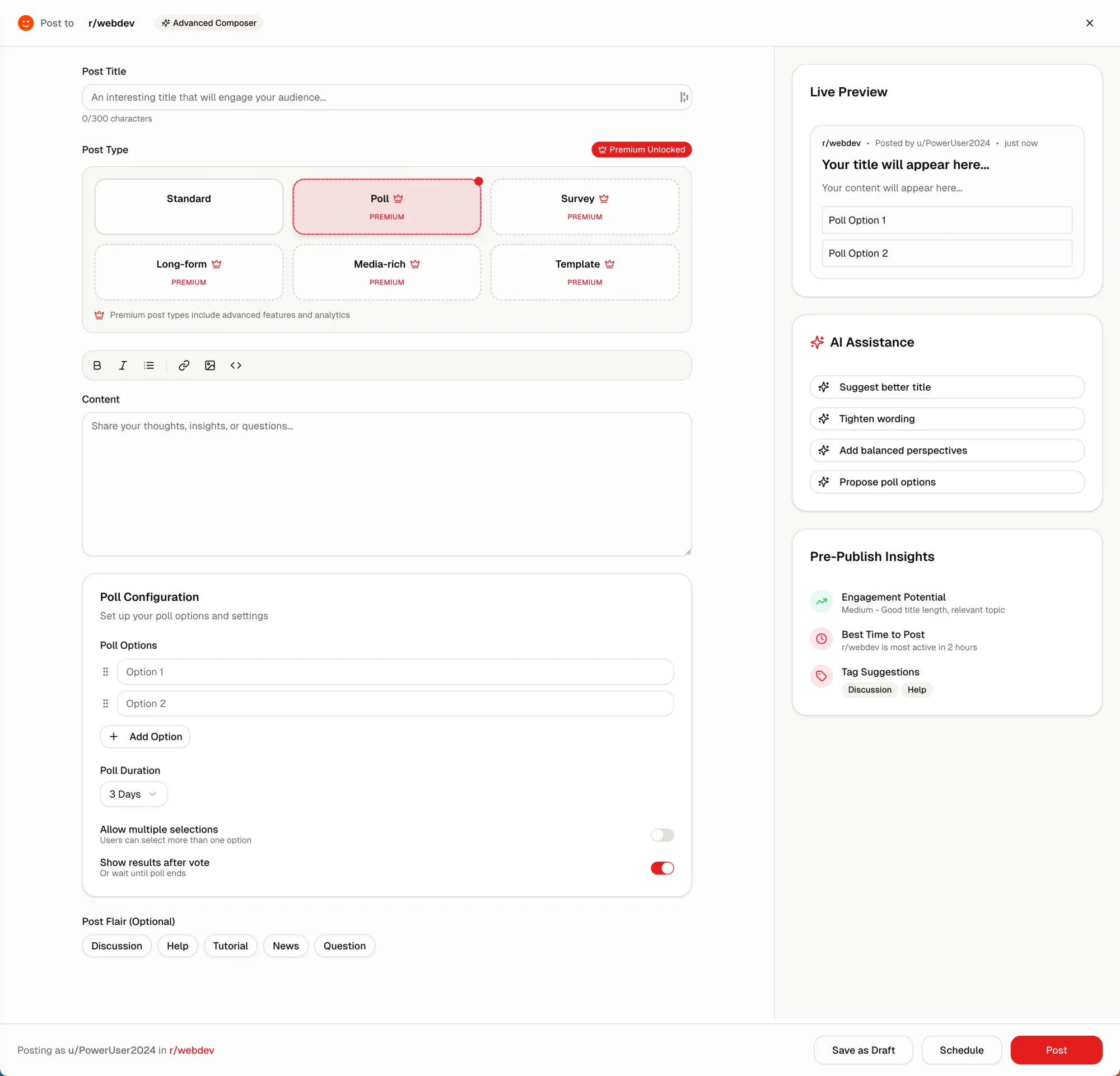Screen dimensions: 1120x1076
Task: Save the post as a draft
Action: (863, 1050)
